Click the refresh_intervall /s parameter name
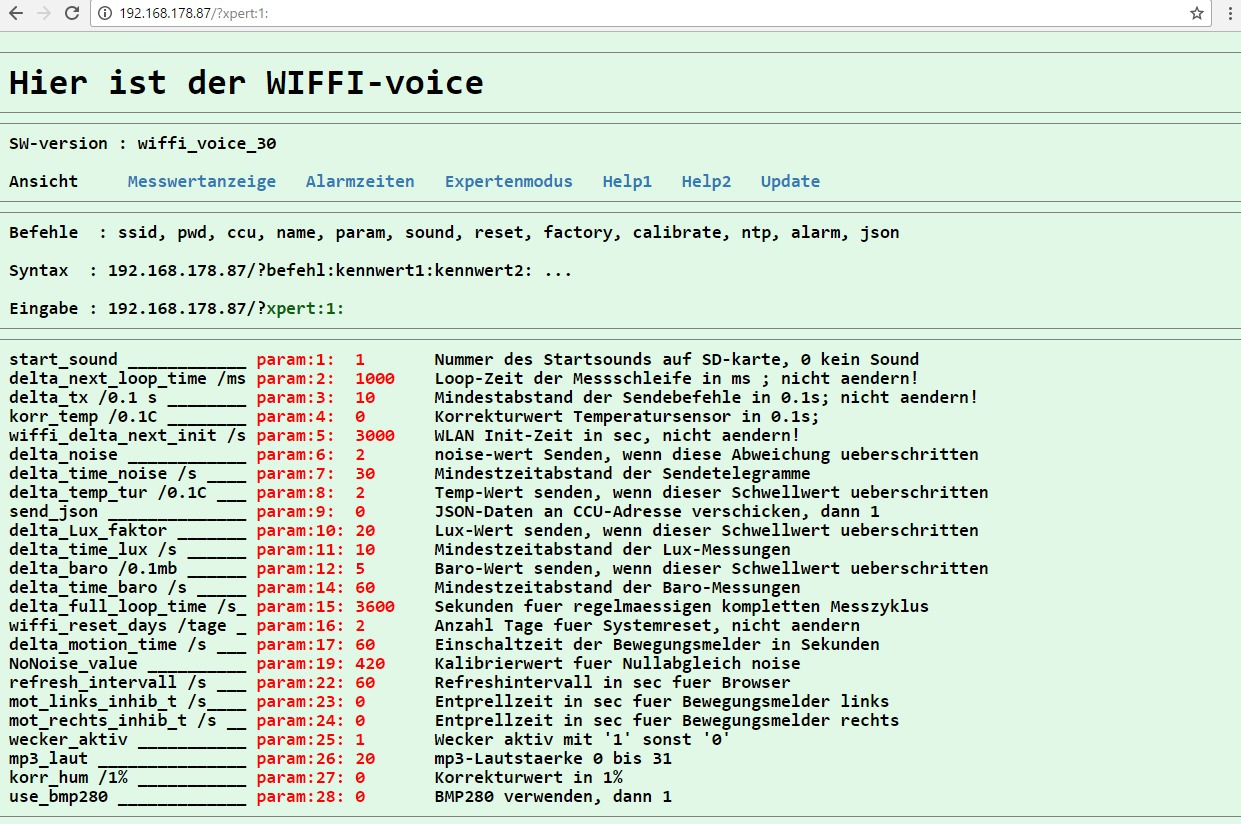This screenshot has height=824, width=1241. [108, 682]
